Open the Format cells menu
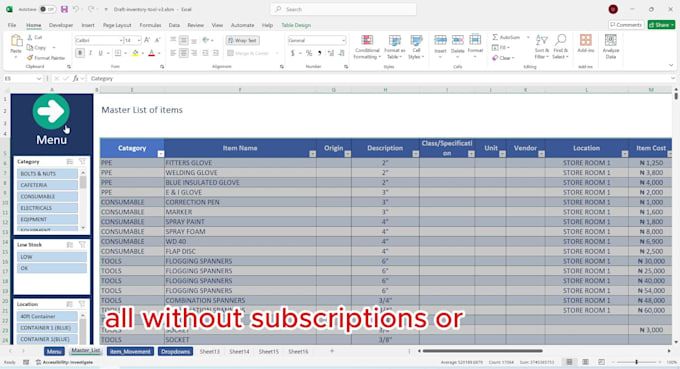Image resolution: width=680 pixels, height=369 pixels. pyautogui.click(x=475, y=46)
